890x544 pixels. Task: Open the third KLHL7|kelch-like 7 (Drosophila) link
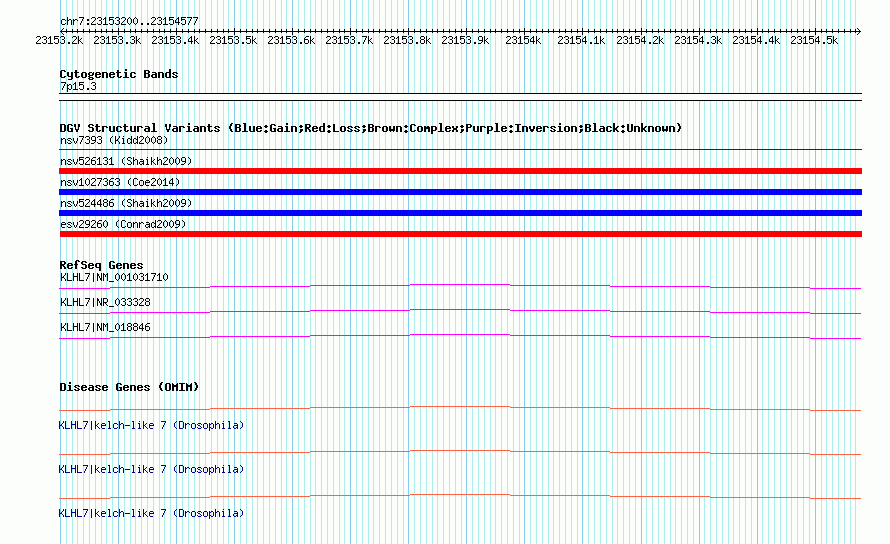pos(151,513)
